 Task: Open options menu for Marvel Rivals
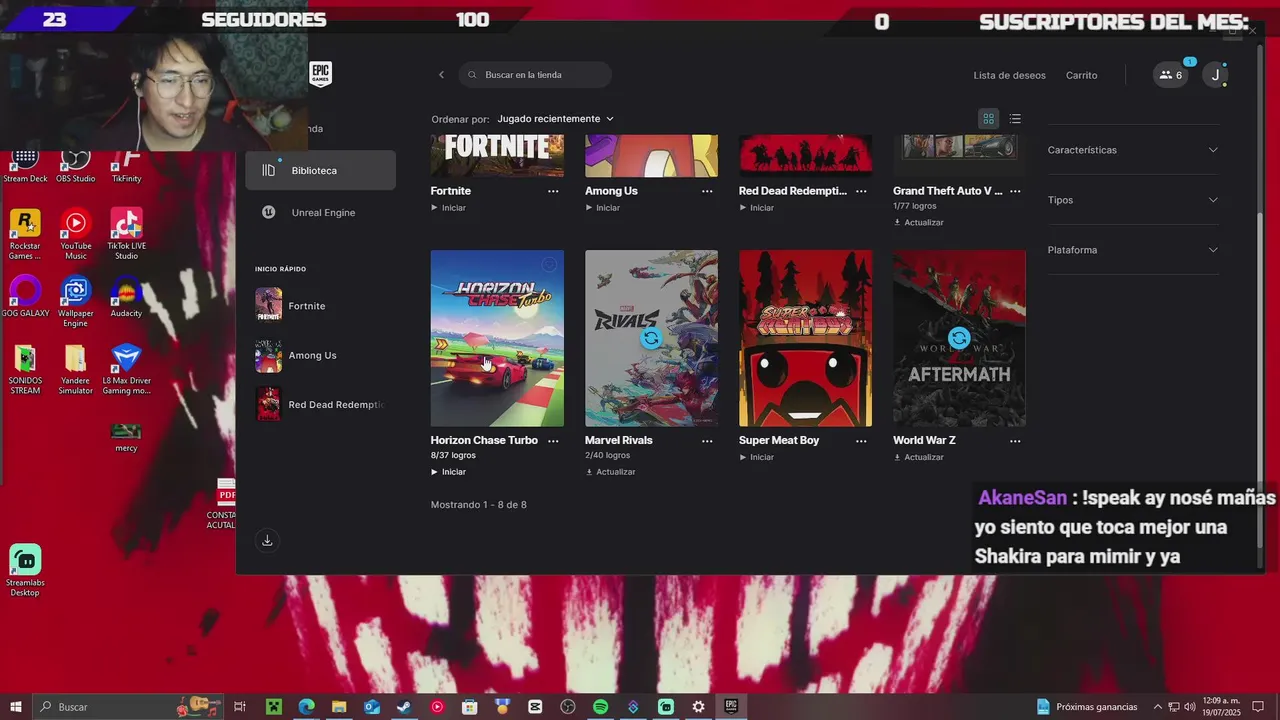coord(707,441)
